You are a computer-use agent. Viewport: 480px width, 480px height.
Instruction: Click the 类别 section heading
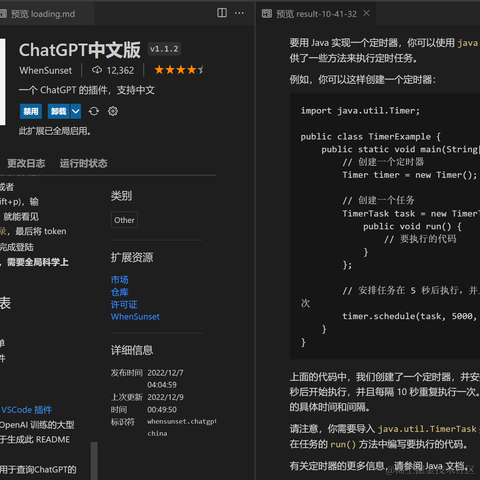[x=121, y=196]
